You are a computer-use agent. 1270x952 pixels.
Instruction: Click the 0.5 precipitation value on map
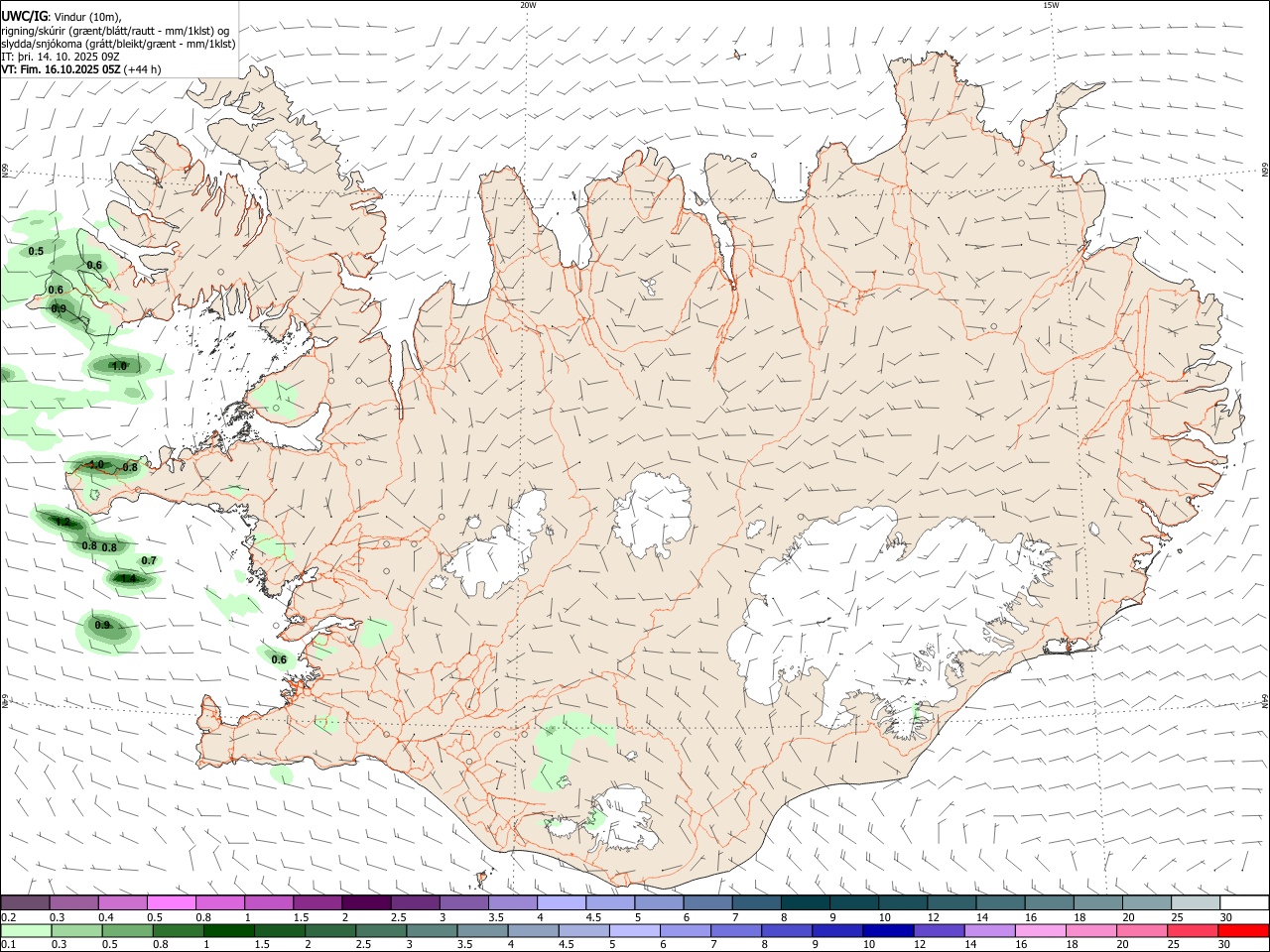36,251
